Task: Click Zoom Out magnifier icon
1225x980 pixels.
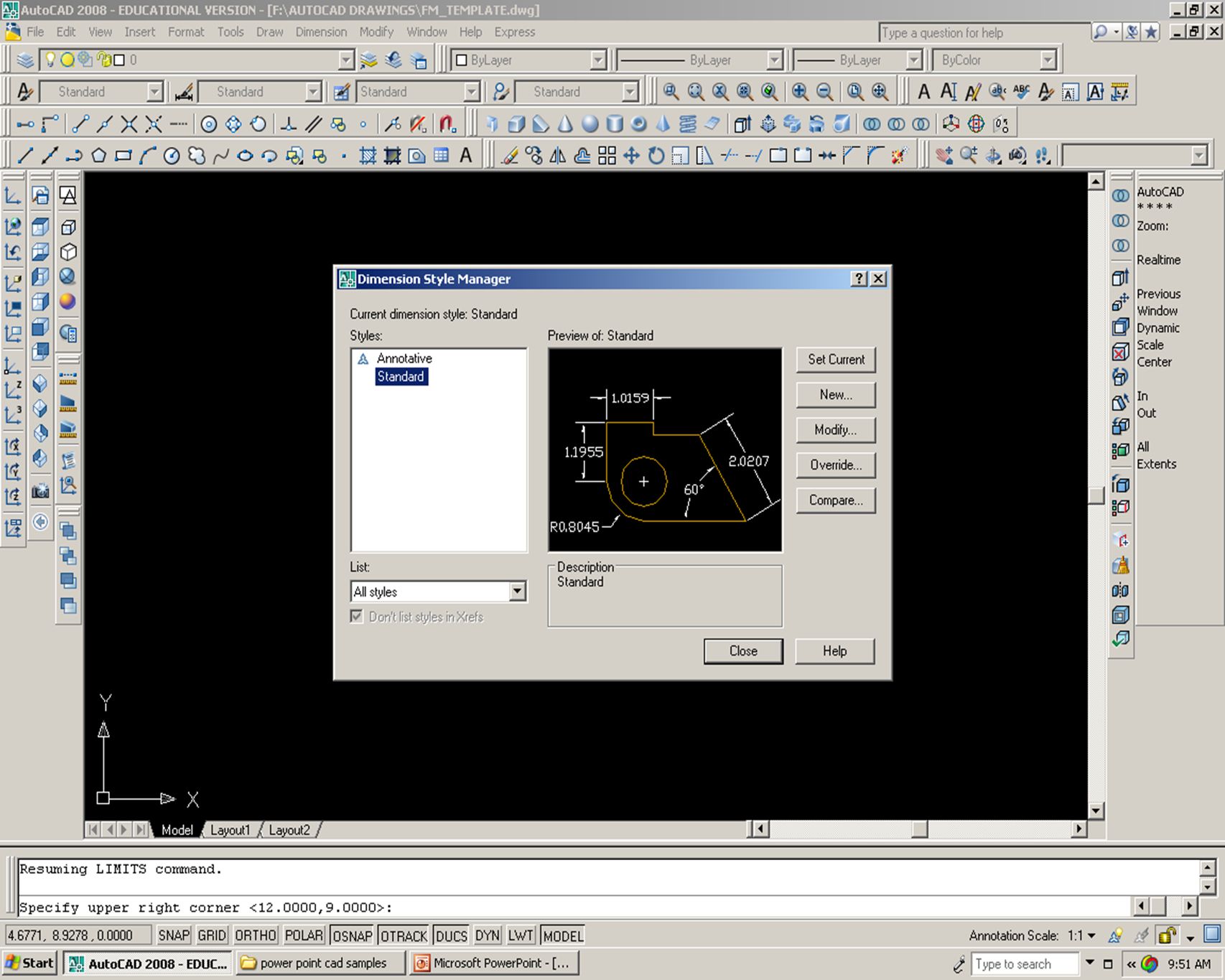Action: click(x=824, y=91)
